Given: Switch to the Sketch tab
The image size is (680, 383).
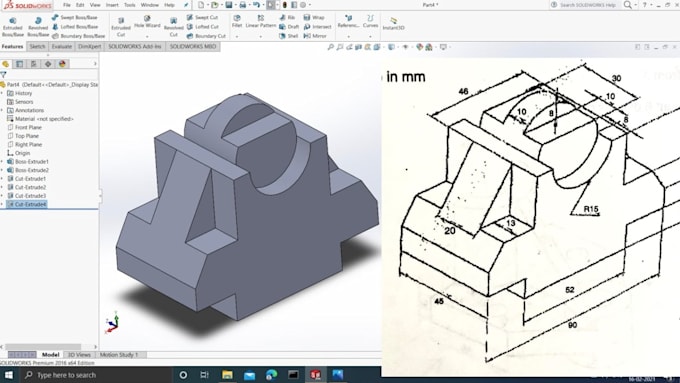Looking at the screenshot, I should 37,46.
